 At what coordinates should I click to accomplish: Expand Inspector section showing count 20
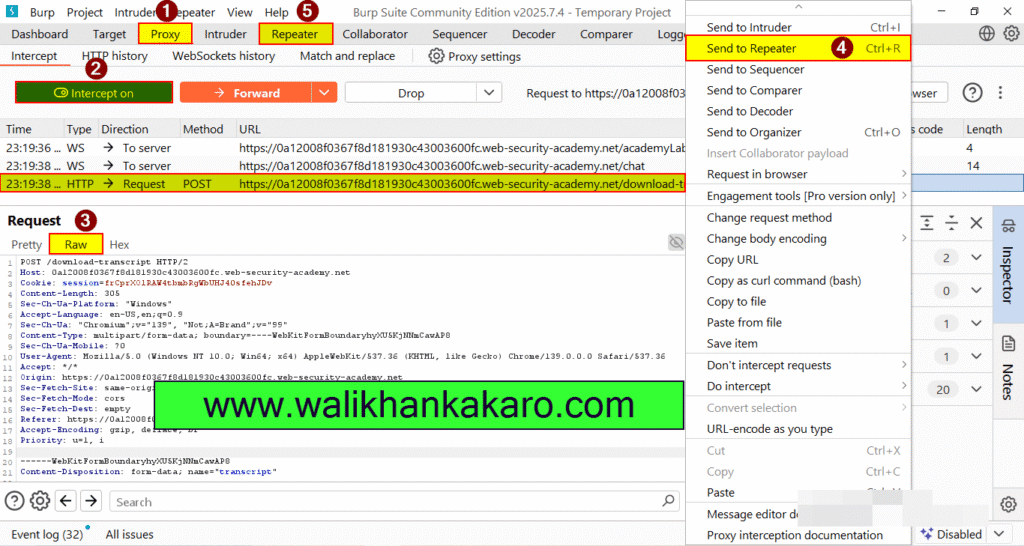[x=976, y=389]
